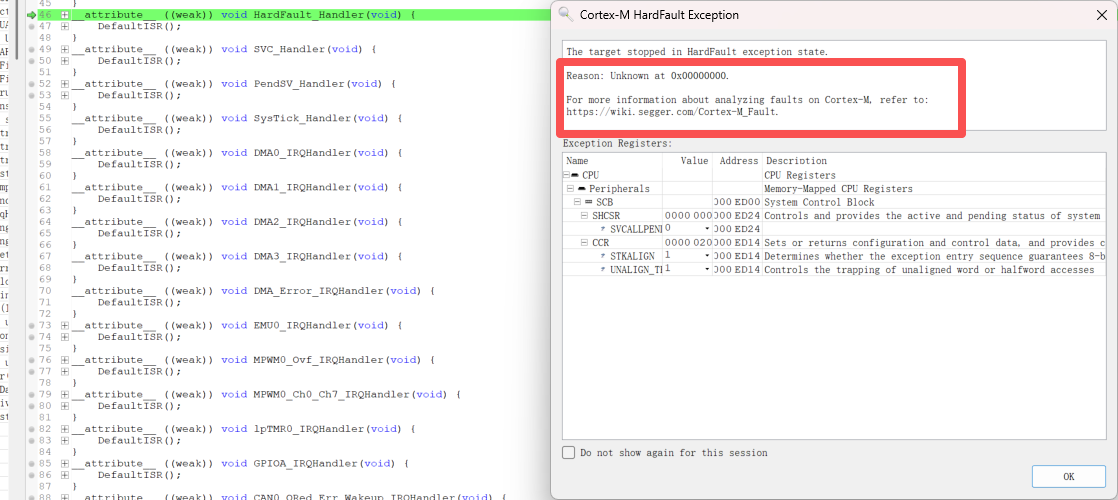Toggle the breakpoint dot on line 53
The height and width of the screenshot is (500, 1118).
coord(31,96)
